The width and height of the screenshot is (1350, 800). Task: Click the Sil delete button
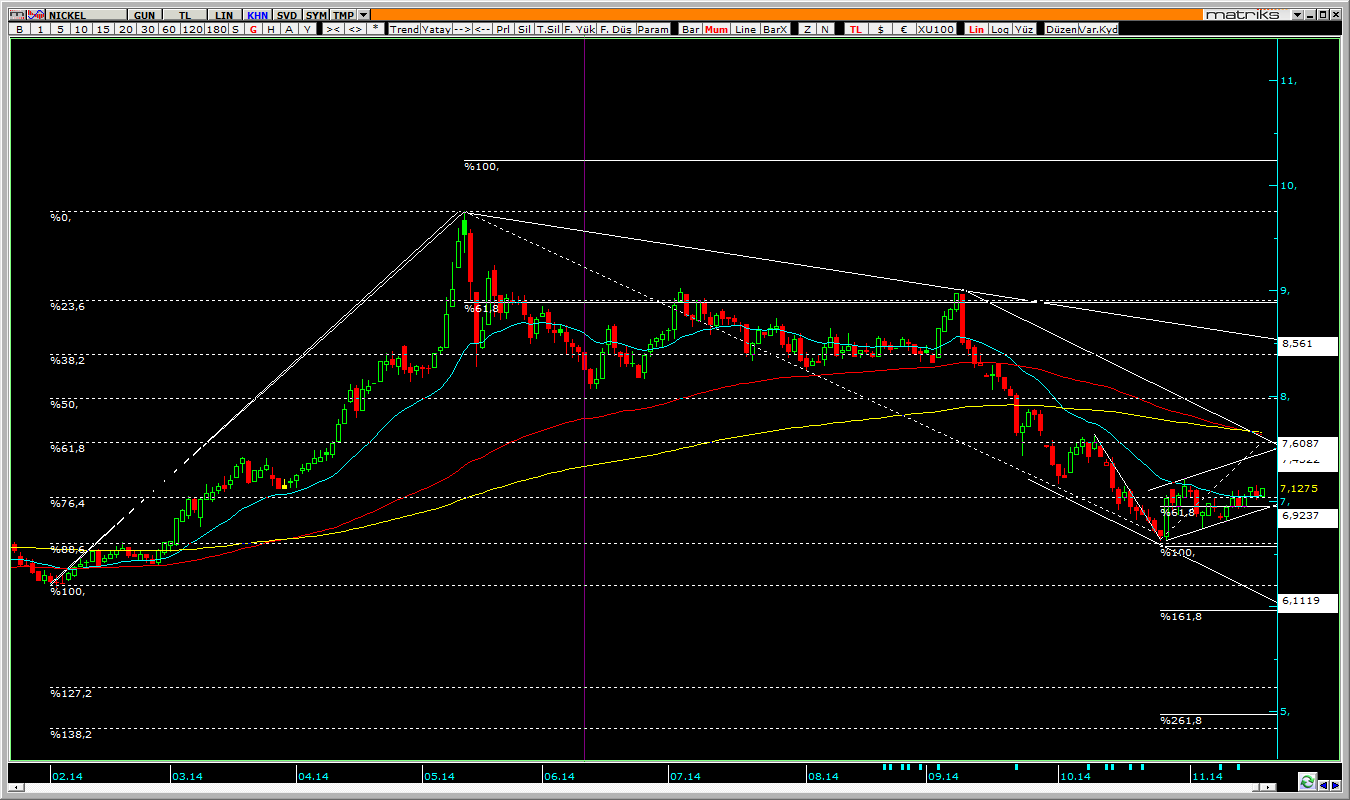(524, 29)
